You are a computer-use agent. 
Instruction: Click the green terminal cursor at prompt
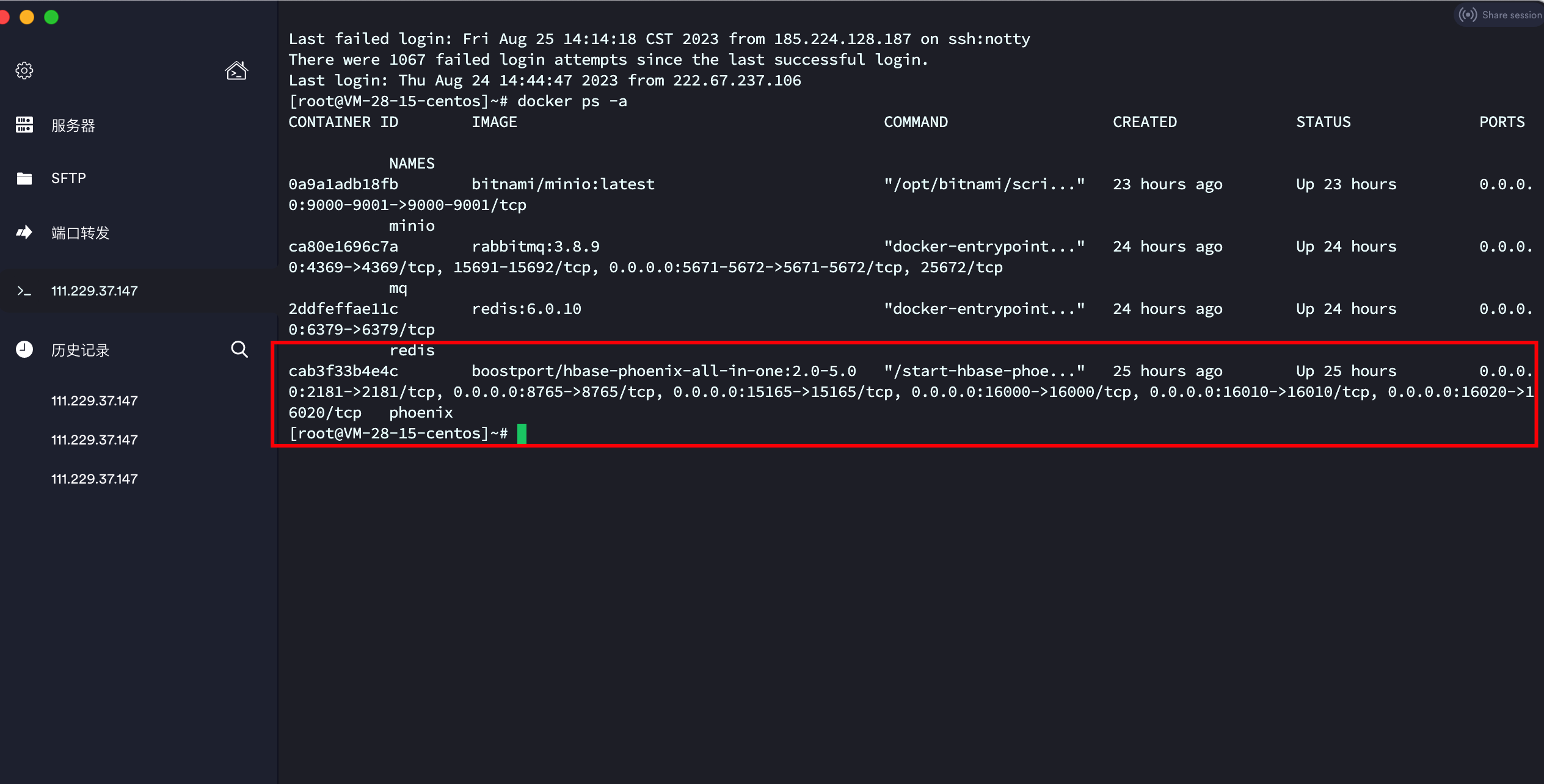pos(522,434)
